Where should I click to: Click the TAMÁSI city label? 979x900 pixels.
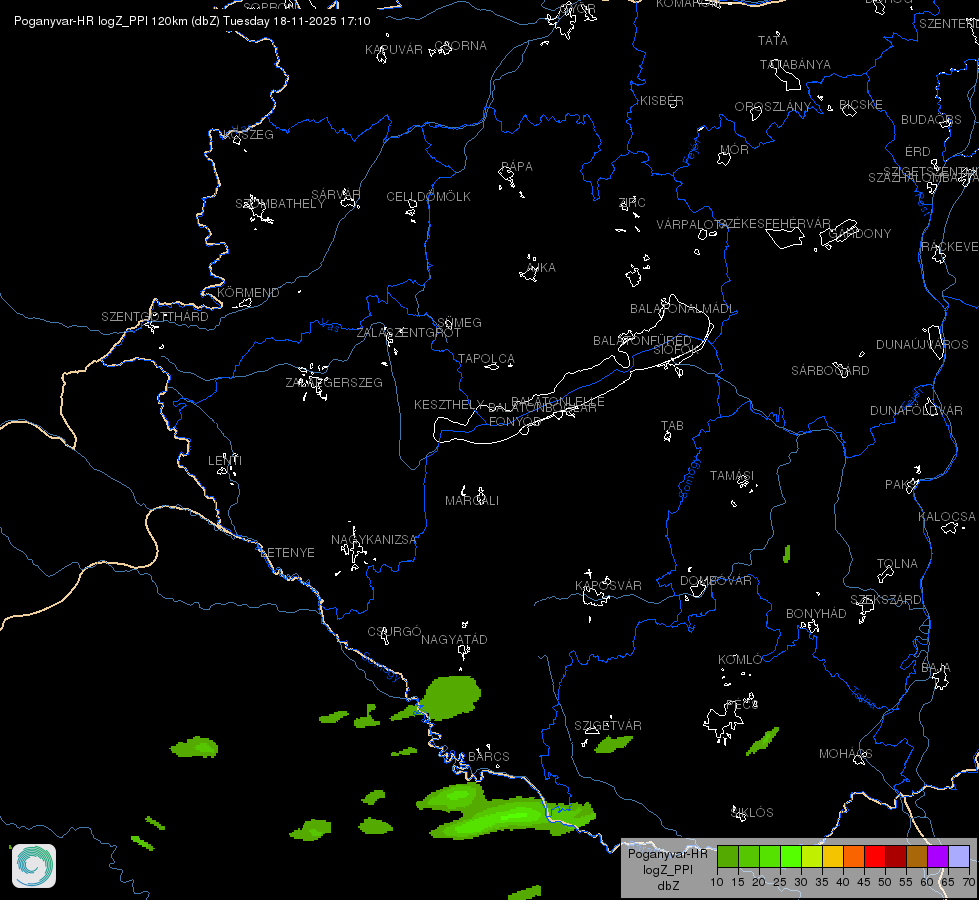[x=732, y=475]
